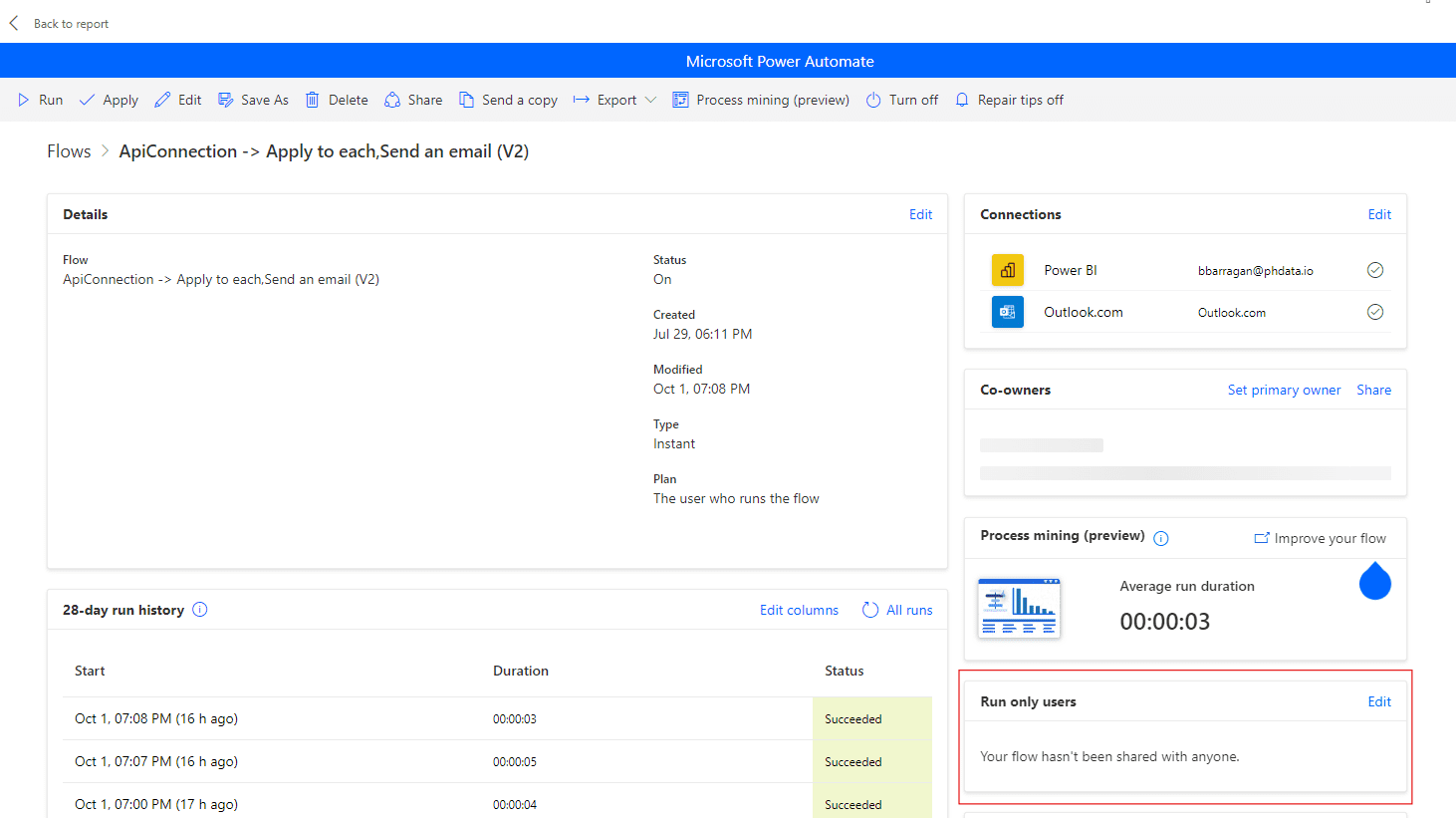Open the process mining chart thumbnail

click(x=1019, y=607)
